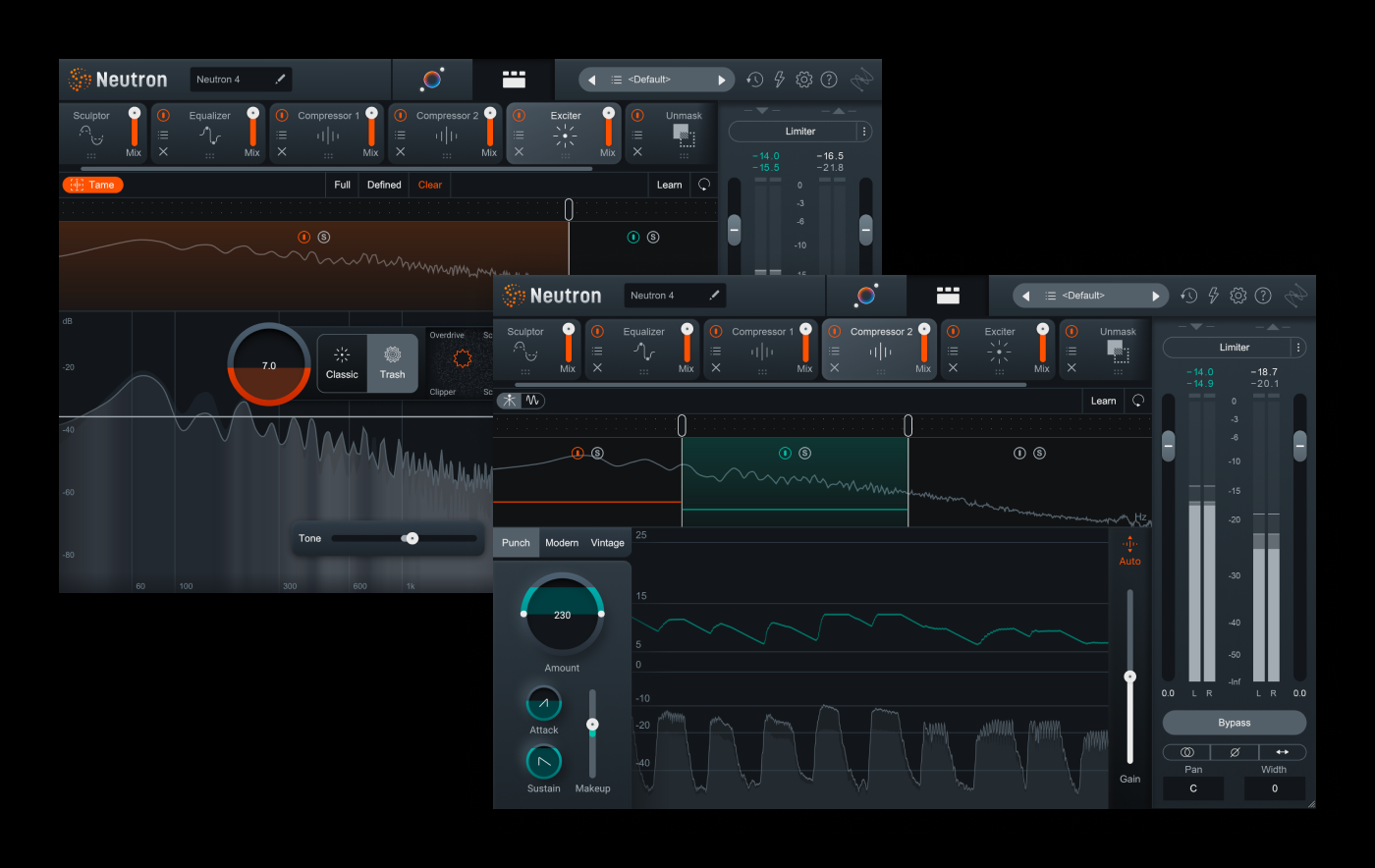The height and width of the screenshot is (868, 1375).
Task: Click the Makeup slider handle in front window
Action: (592, 725)
